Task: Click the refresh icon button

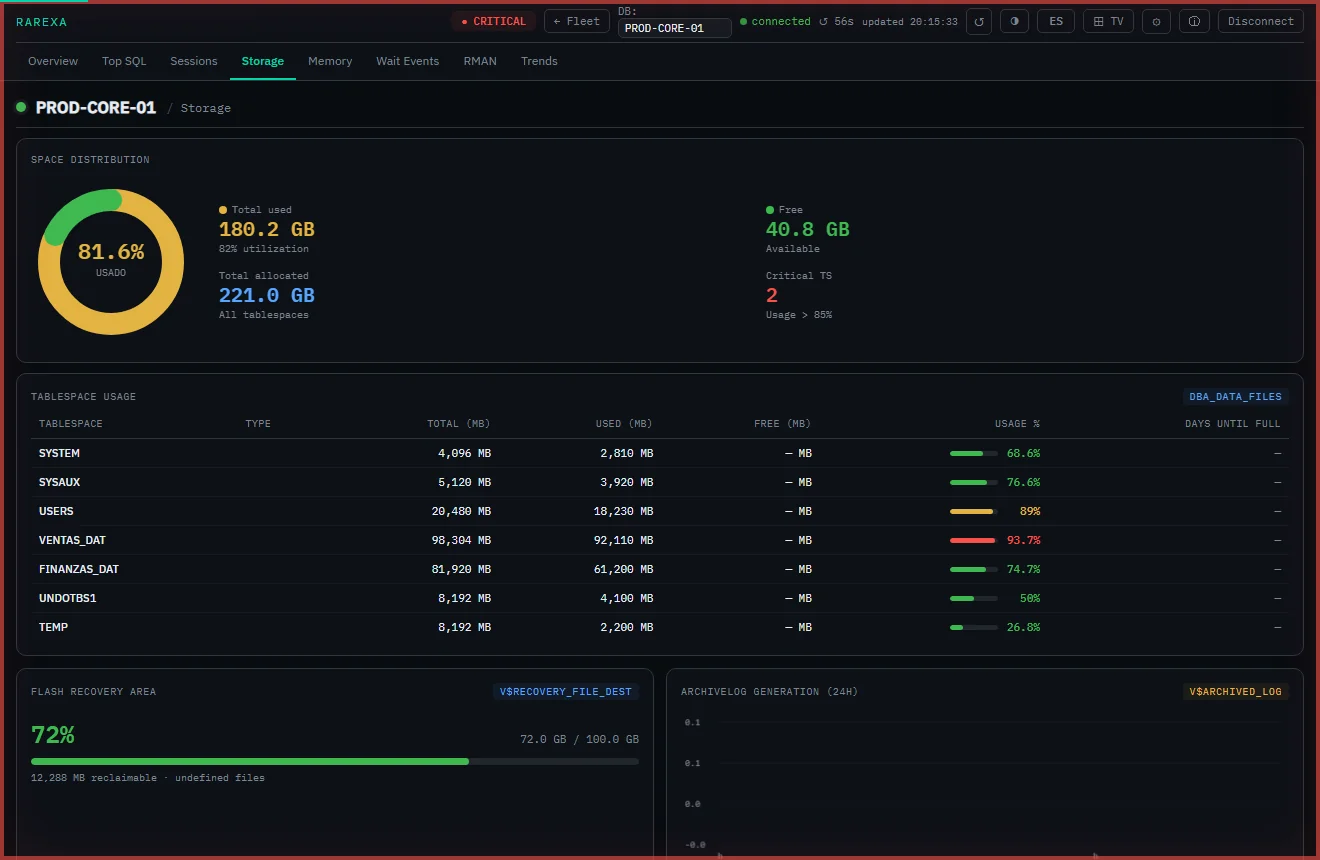Action: tap(979, 21)
